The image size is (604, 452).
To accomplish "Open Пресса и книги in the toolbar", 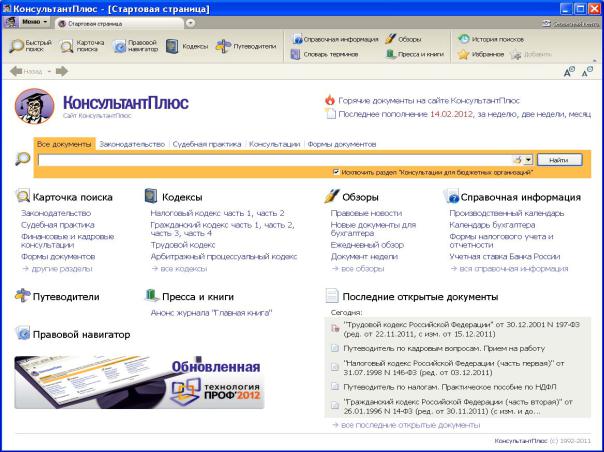I will 415,54.
